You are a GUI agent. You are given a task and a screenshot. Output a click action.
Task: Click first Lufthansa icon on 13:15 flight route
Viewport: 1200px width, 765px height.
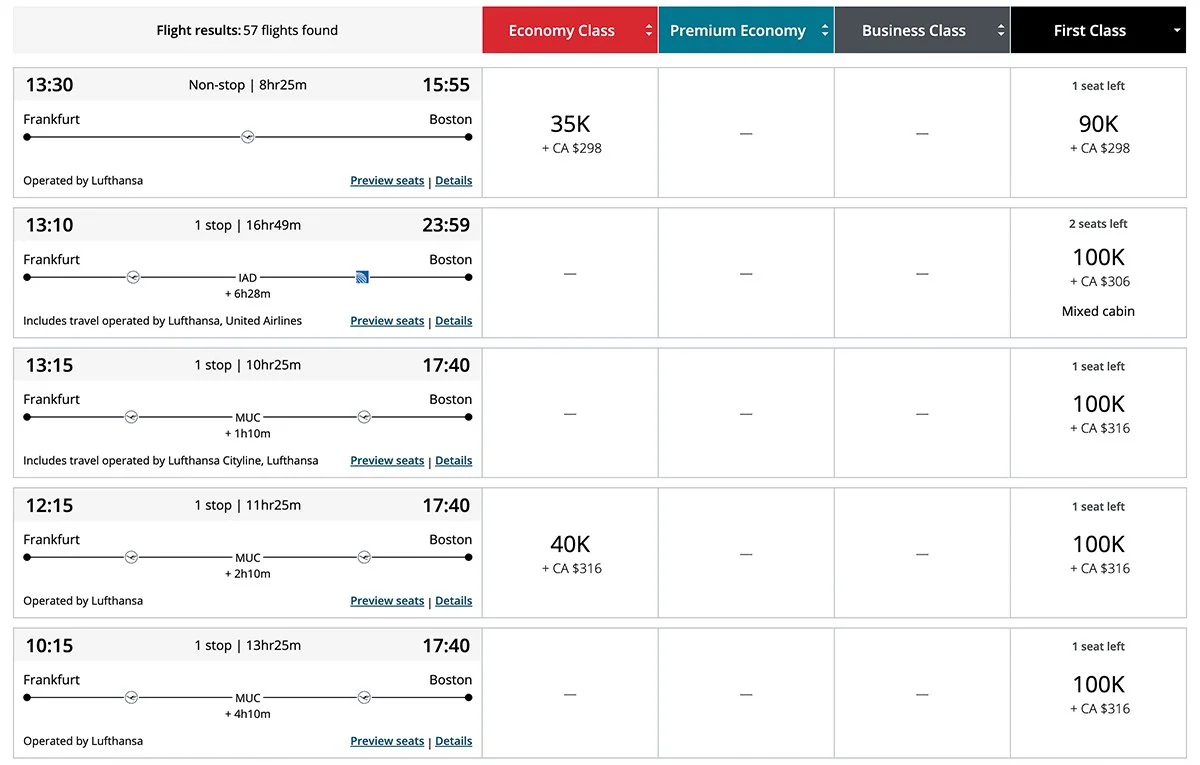131,417
